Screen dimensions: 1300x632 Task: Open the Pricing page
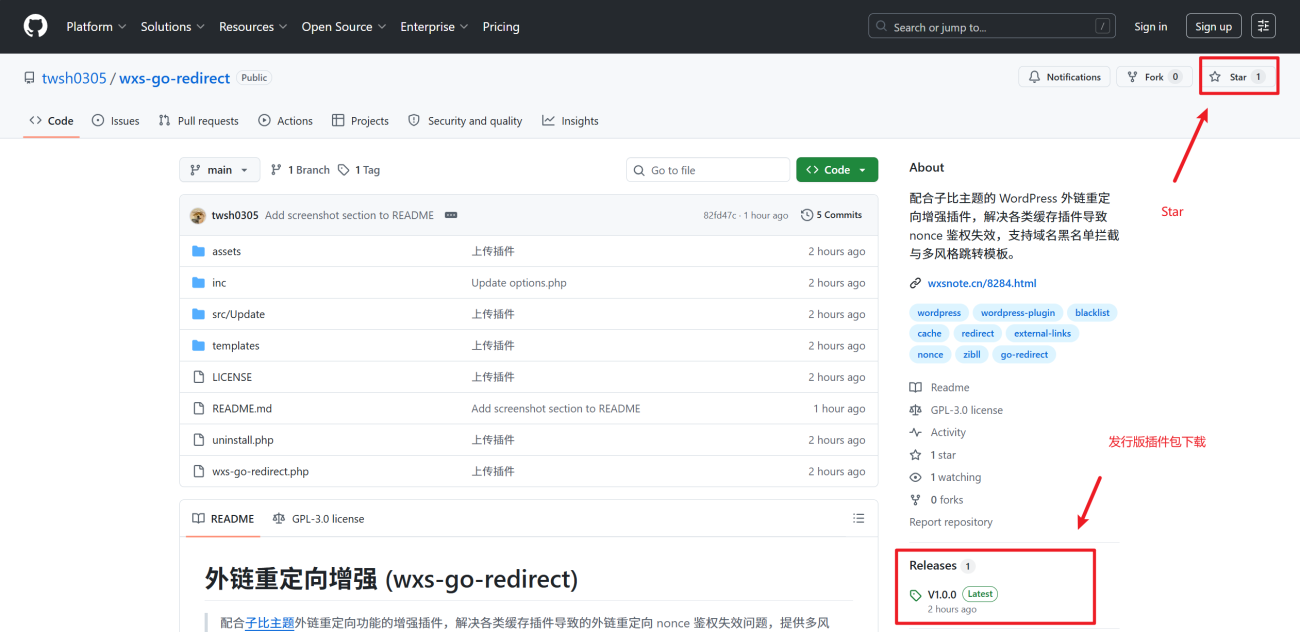(501, 27)
